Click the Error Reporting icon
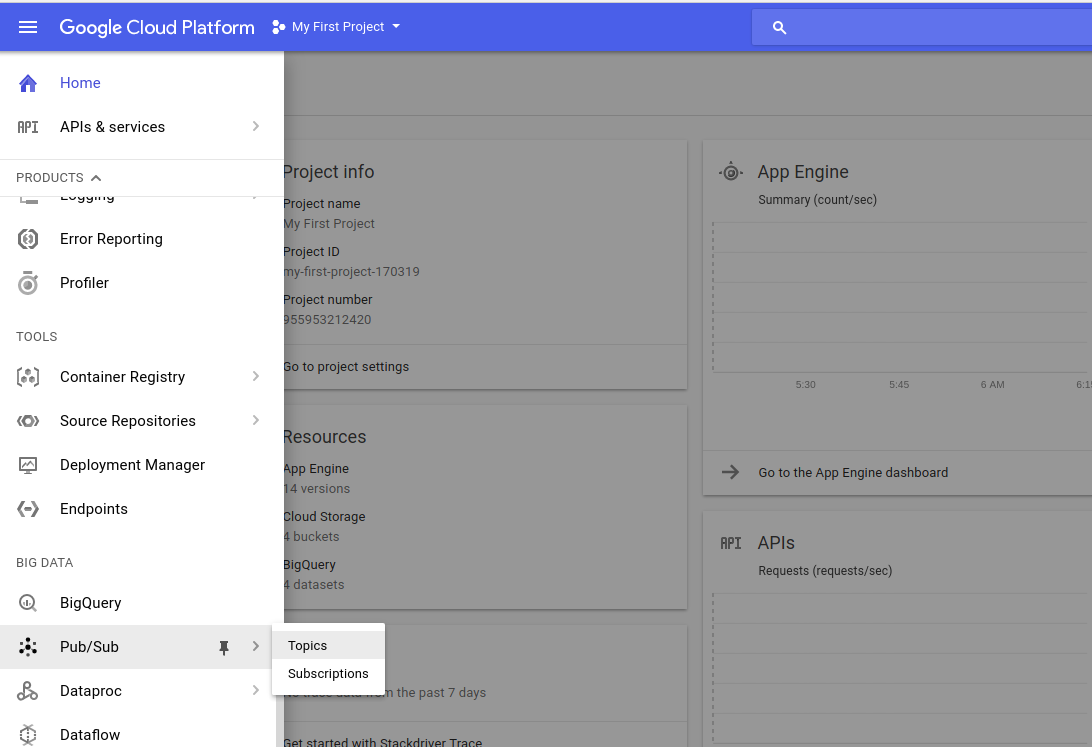The image size is (1092, 747). (28, 239)
